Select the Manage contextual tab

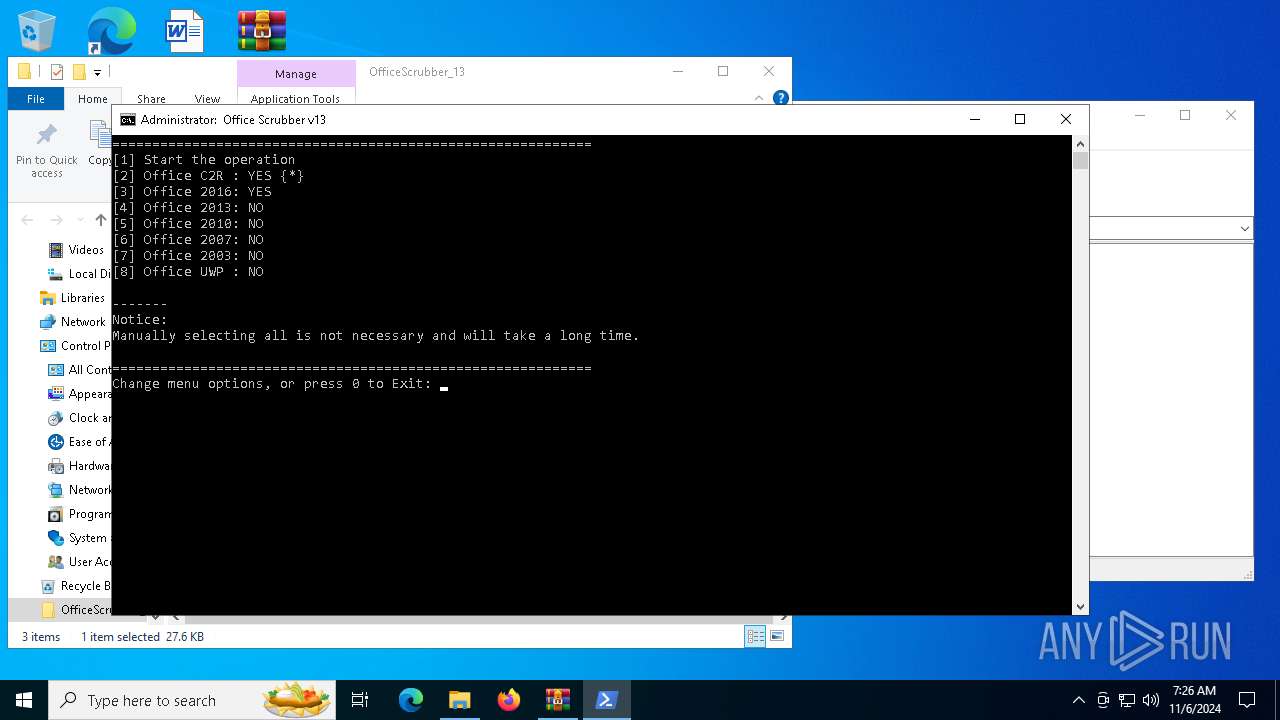click(x=296, y=74)
